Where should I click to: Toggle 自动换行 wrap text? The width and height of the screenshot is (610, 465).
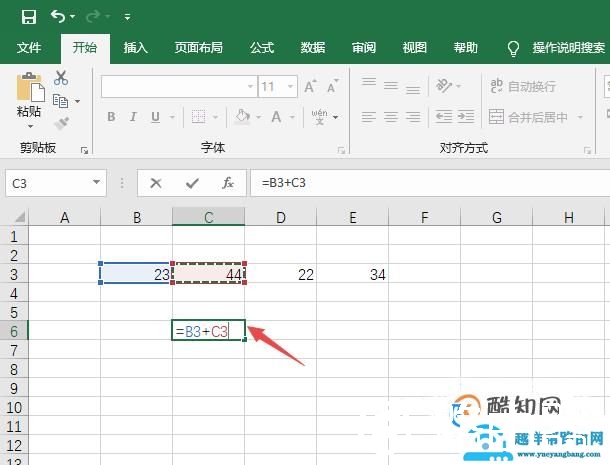tap(523, 86)
